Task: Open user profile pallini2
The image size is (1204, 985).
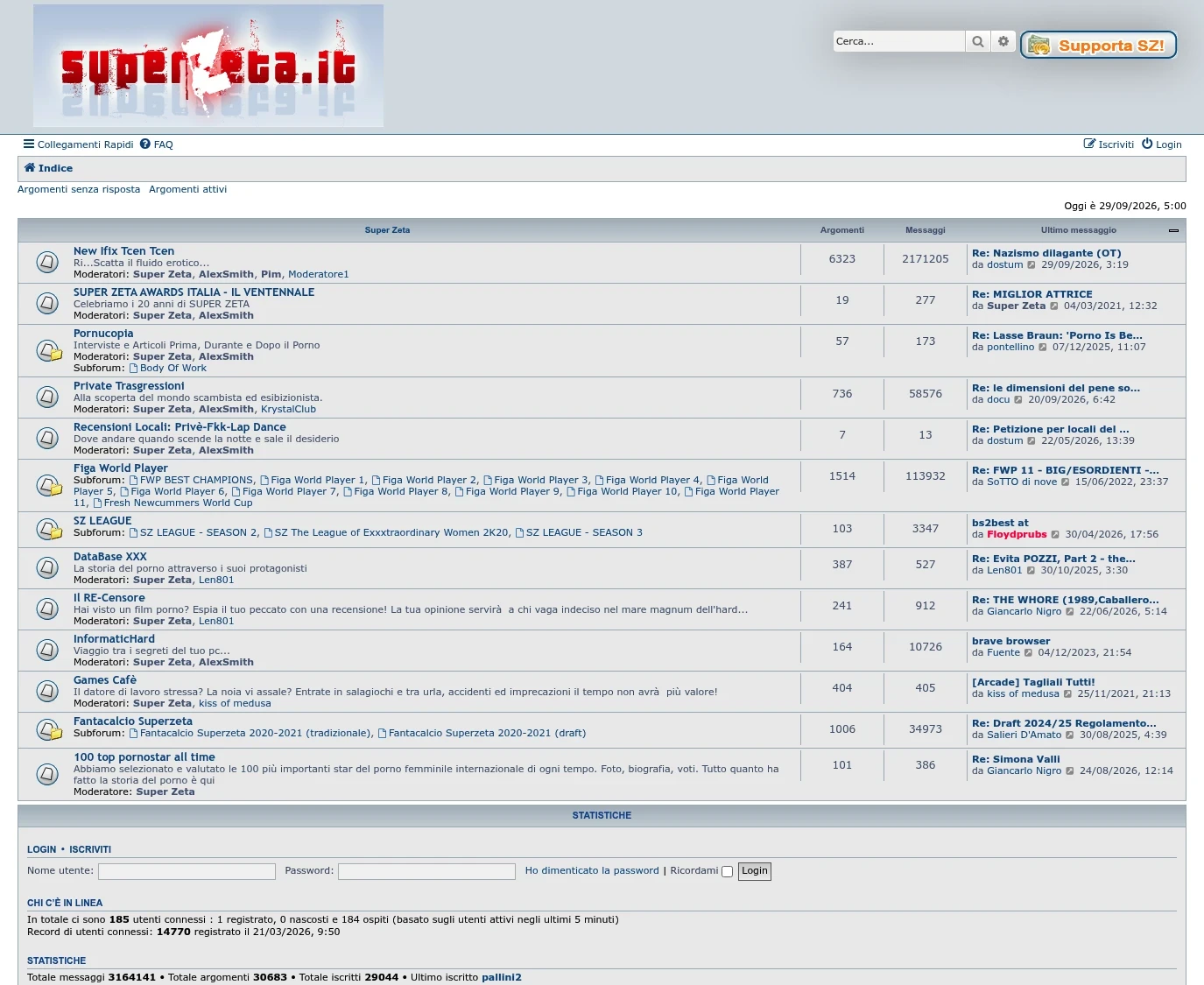Action: (501, 977)
